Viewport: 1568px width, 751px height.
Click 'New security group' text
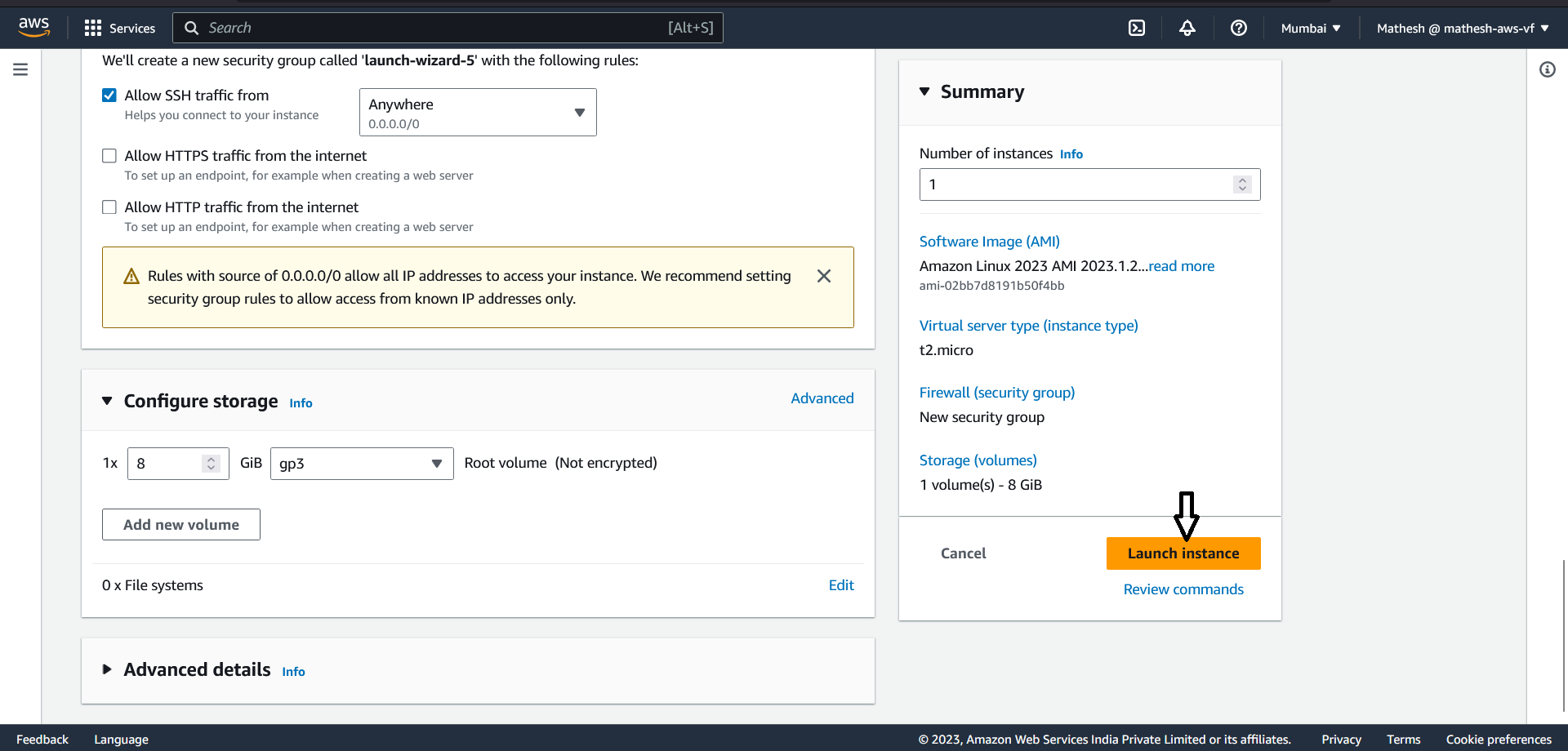[982, 417]
